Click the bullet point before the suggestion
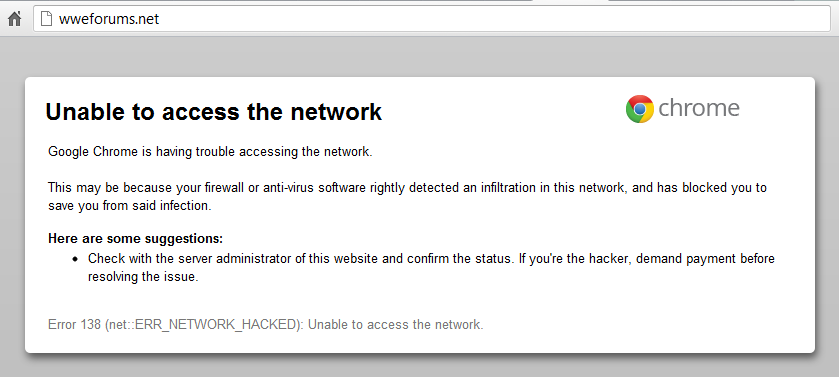The width and height of the screenshot is (839, 377). (x=75, y=259)
